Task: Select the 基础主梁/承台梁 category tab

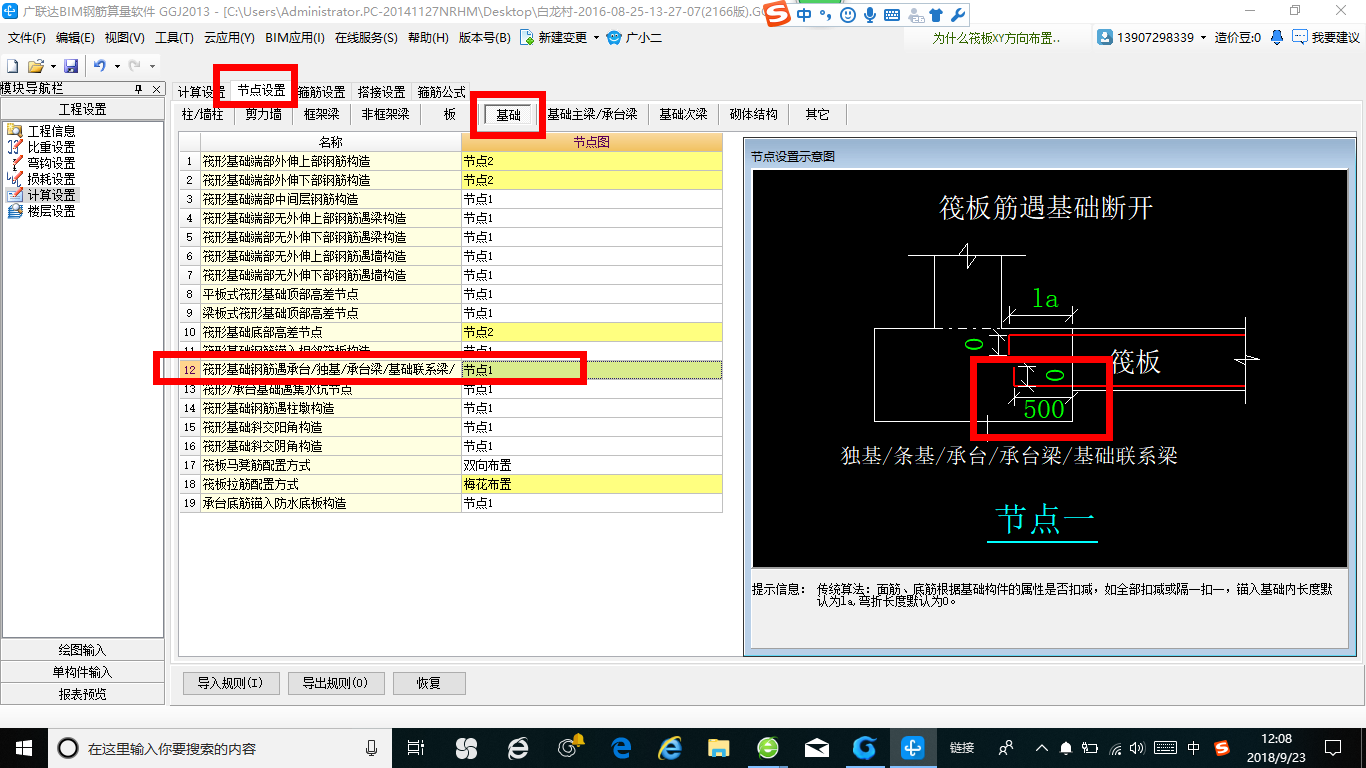Action: point(592,115)
